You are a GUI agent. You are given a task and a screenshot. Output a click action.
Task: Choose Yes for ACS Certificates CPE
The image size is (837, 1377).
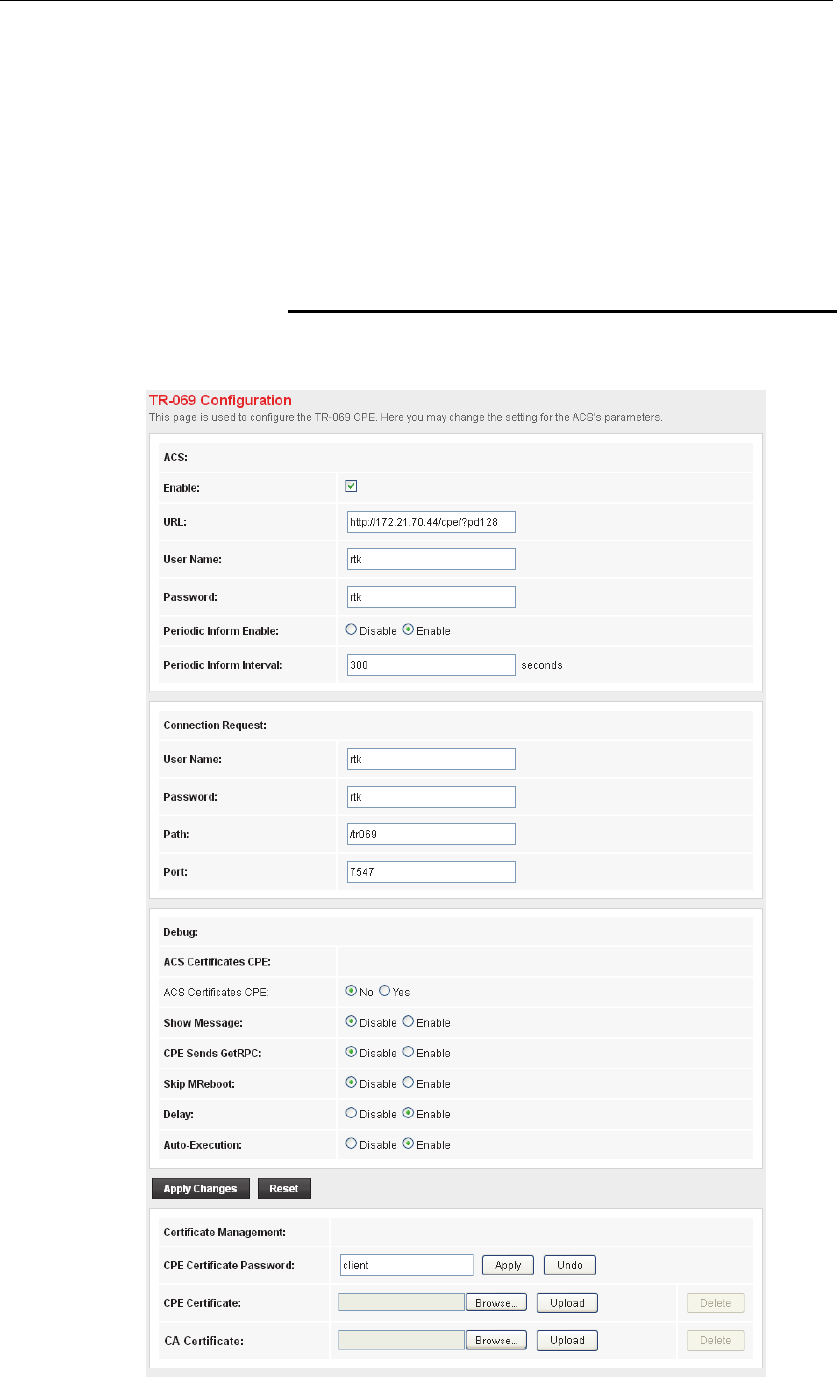point(385,991)
